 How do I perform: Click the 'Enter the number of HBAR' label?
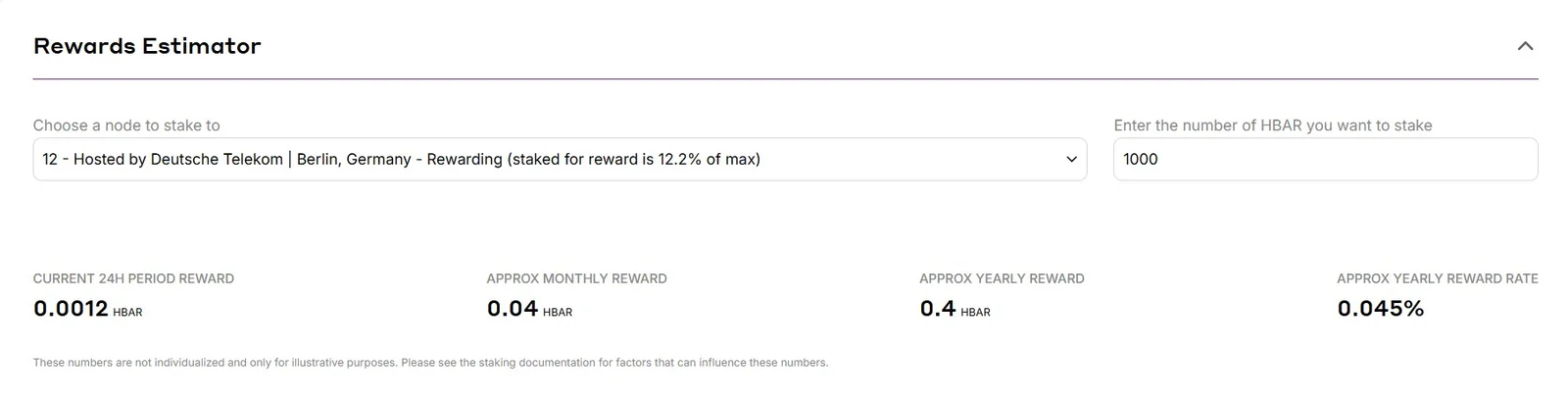coord(1273,125)
